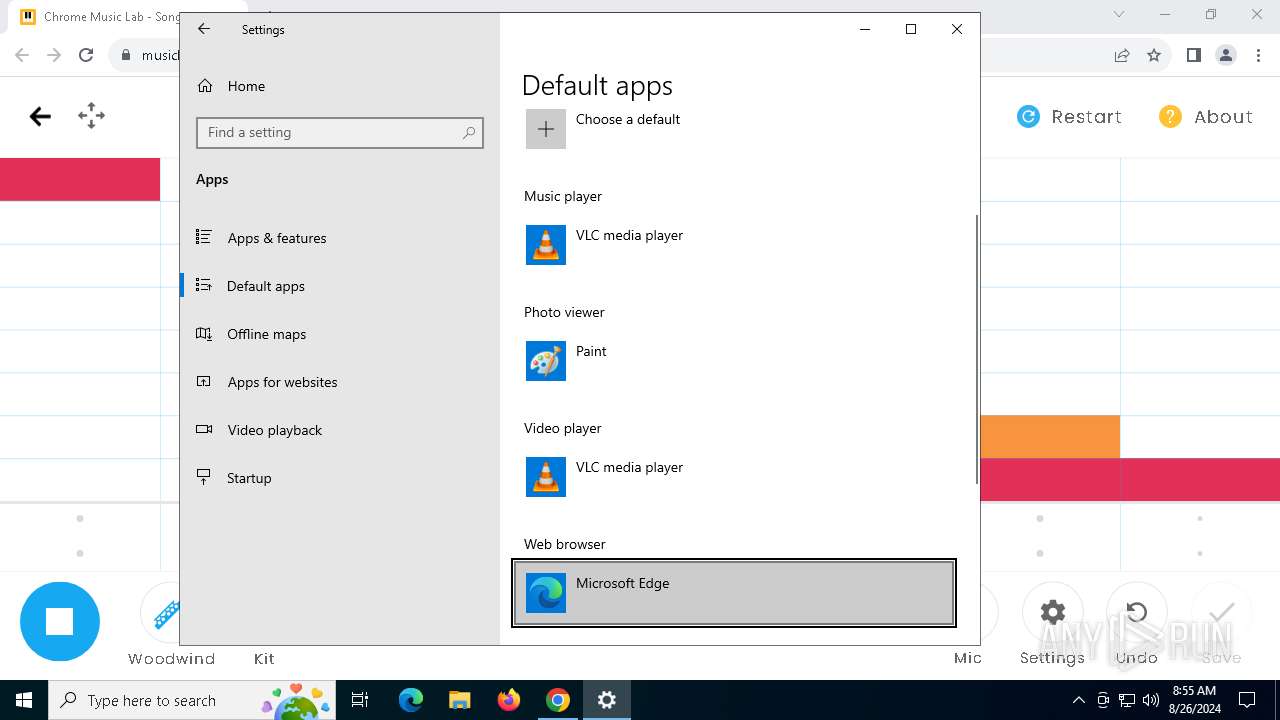
Task: Launch Microsoft Edge from taskbar
Action: tap(411, 700)
